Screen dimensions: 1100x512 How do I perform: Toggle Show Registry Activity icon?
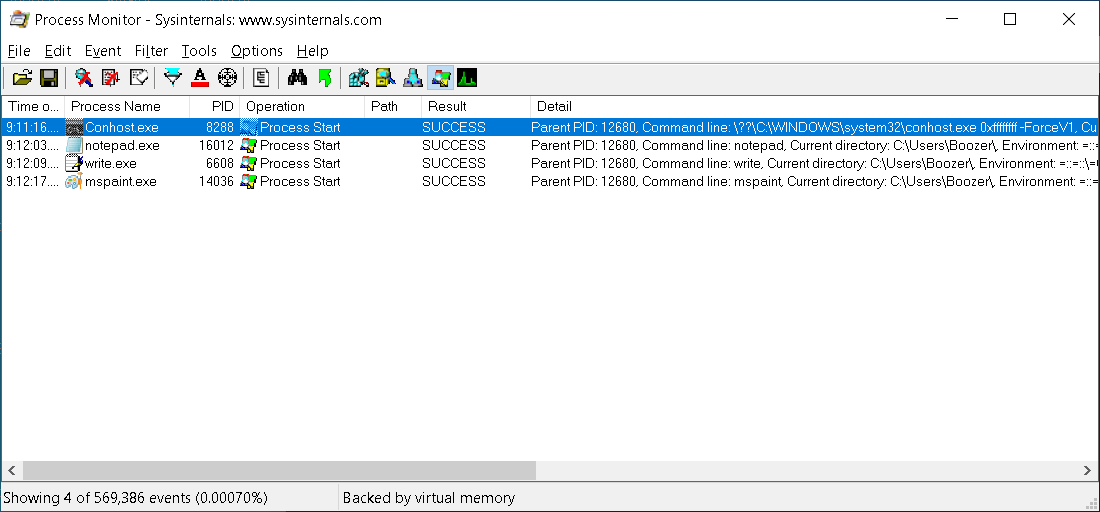coord(358,78)
